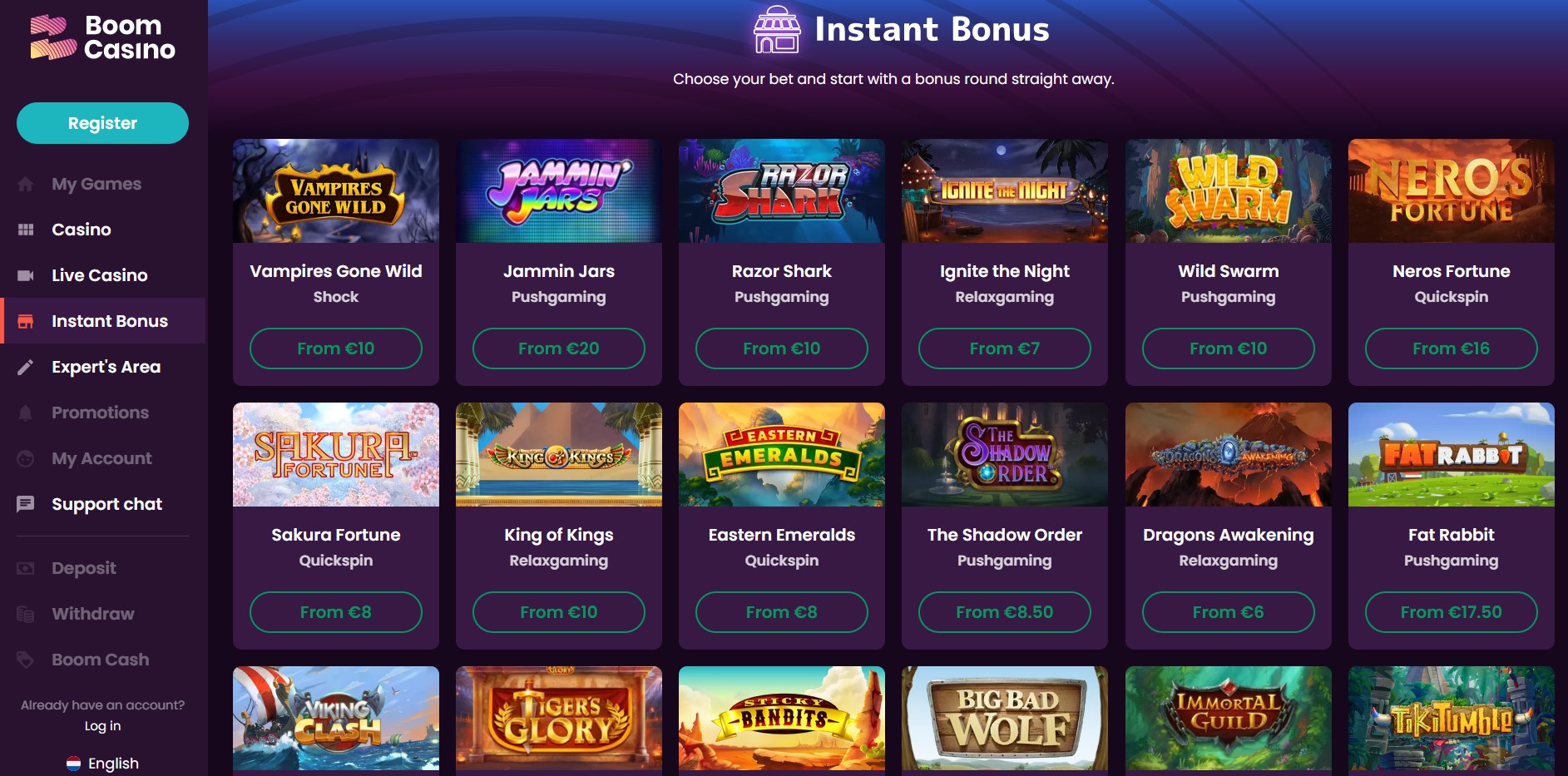Go to My Account in sidebar
Image resolution: width=1568 pixels, height=776 pixels.
pos(101,458)
